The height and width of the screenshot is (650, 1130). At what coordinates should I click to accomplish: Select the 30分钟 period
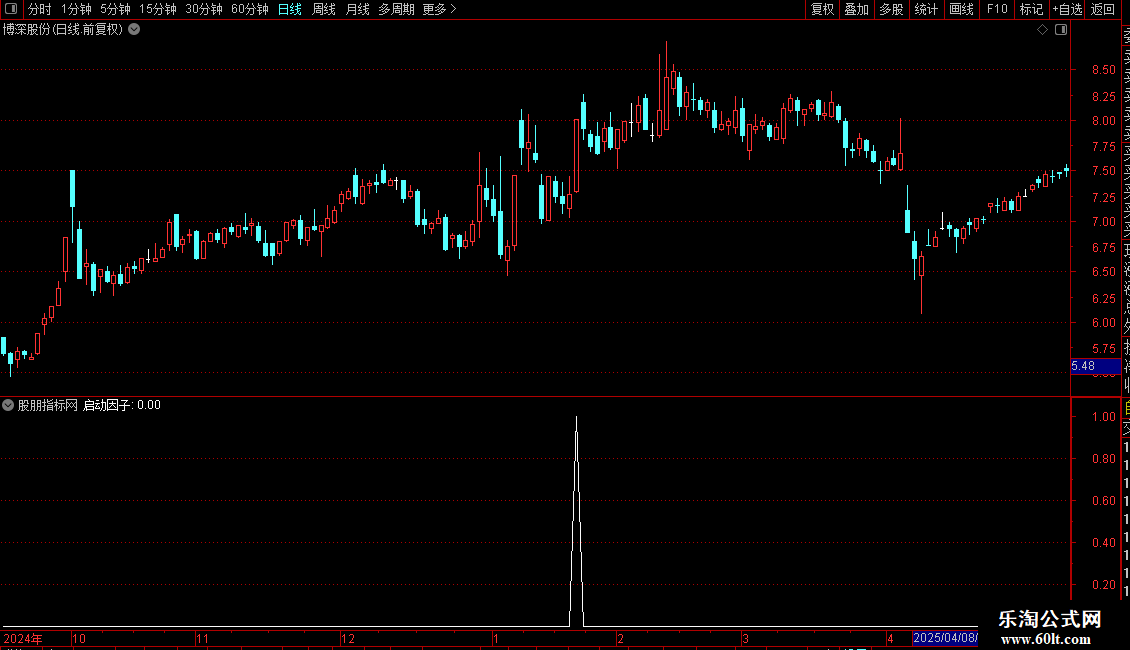click(x=203, y=9)
